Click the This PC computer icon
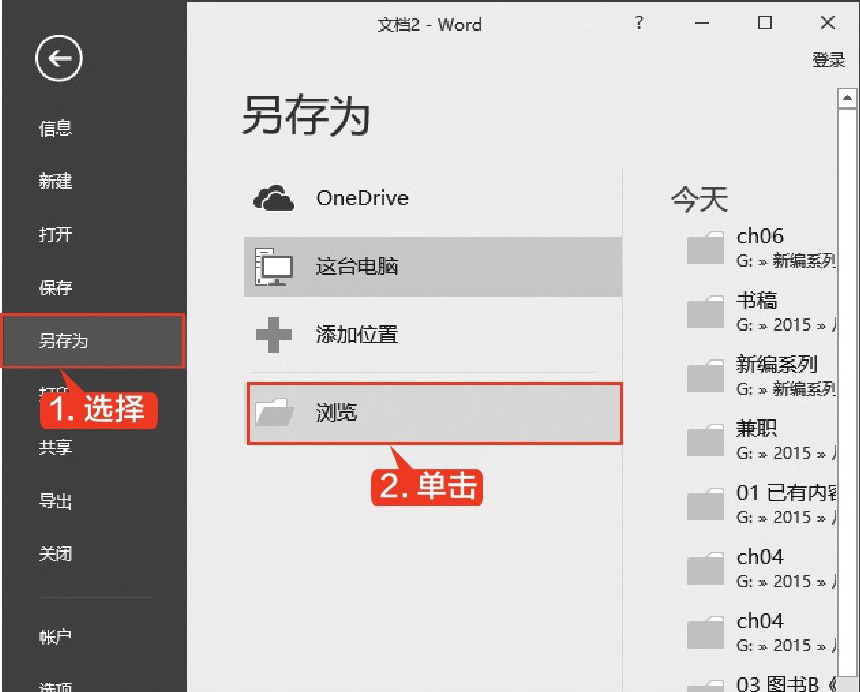This screenshot has width=860, height=692. 274,267
